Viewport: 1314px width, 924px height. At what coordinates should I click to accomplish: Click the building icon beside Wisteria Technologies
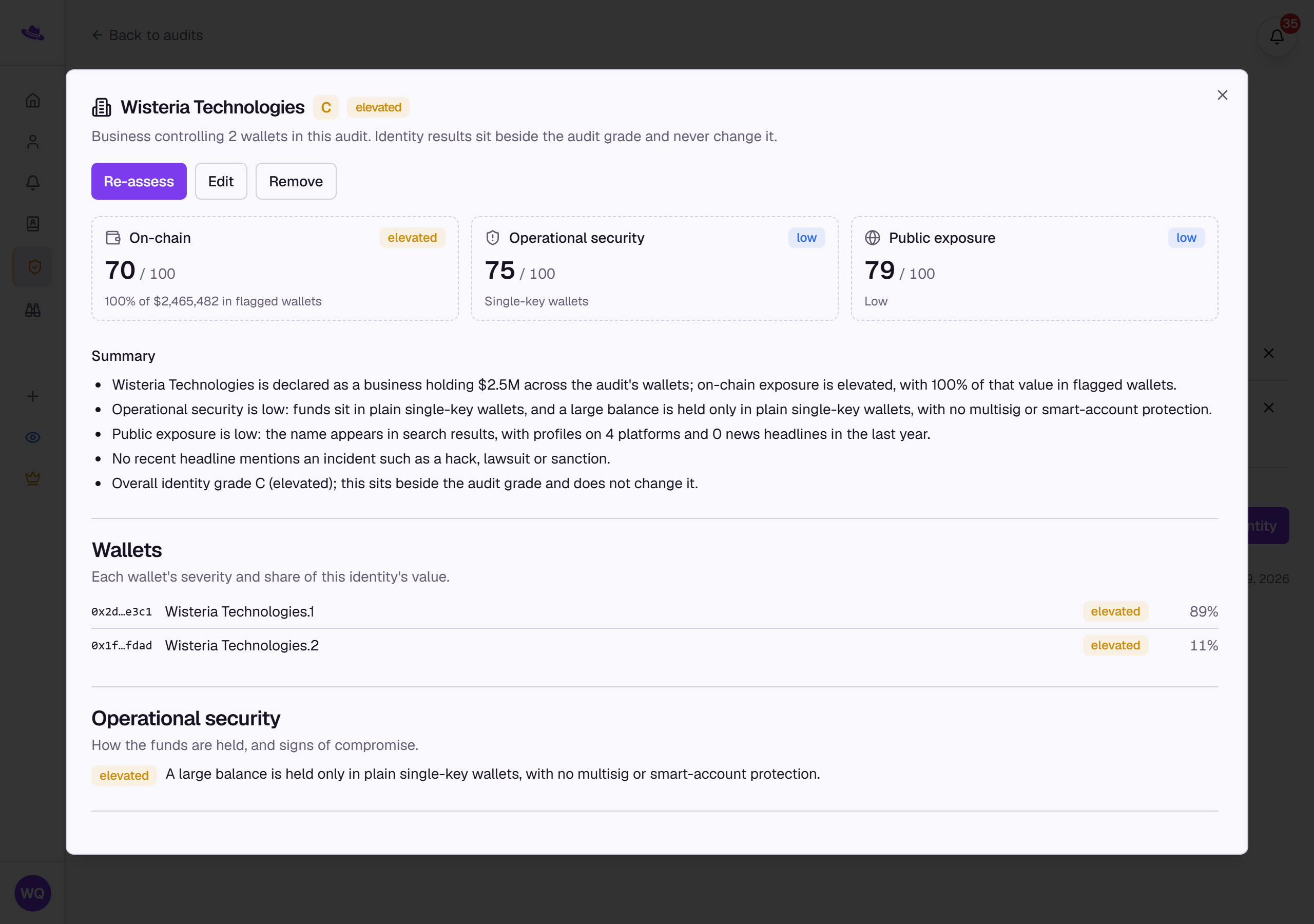click(x=101, y=107)
